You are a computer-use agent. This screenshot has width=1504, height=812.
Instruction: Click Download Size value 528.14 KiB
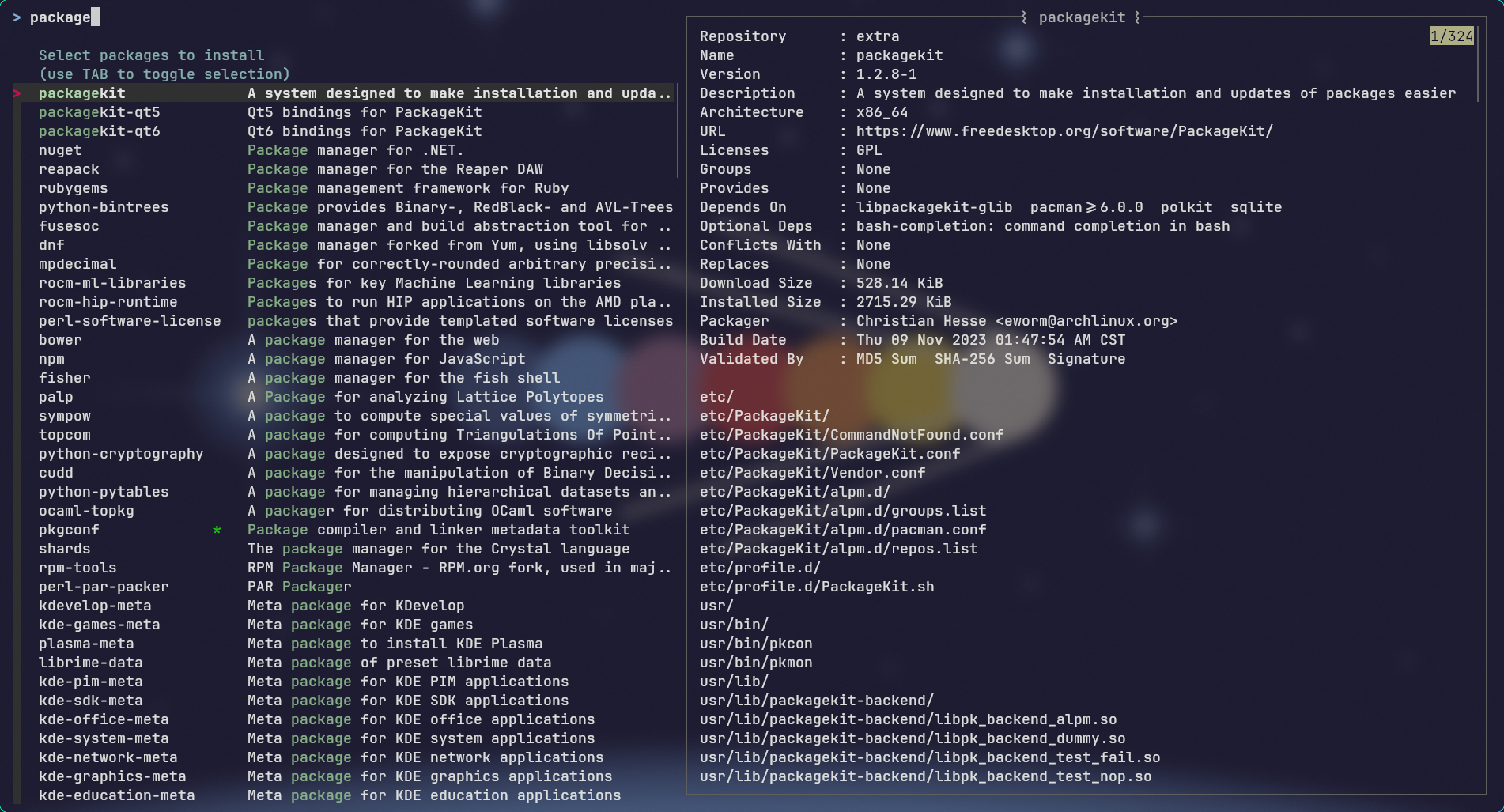(x=899, y=283)
